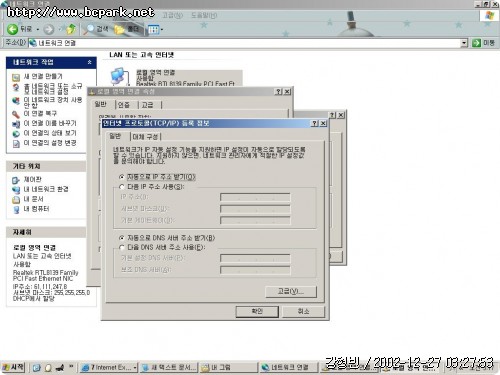
Task: Click 이 연결의 설정 변경 task
Action: (50, 143)
